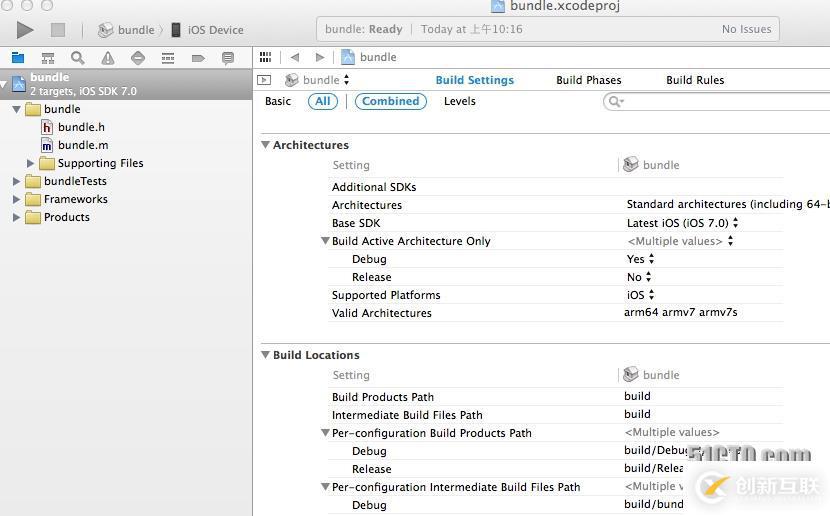
Task: Select the bundle.m file
Action: coord(82,145)
